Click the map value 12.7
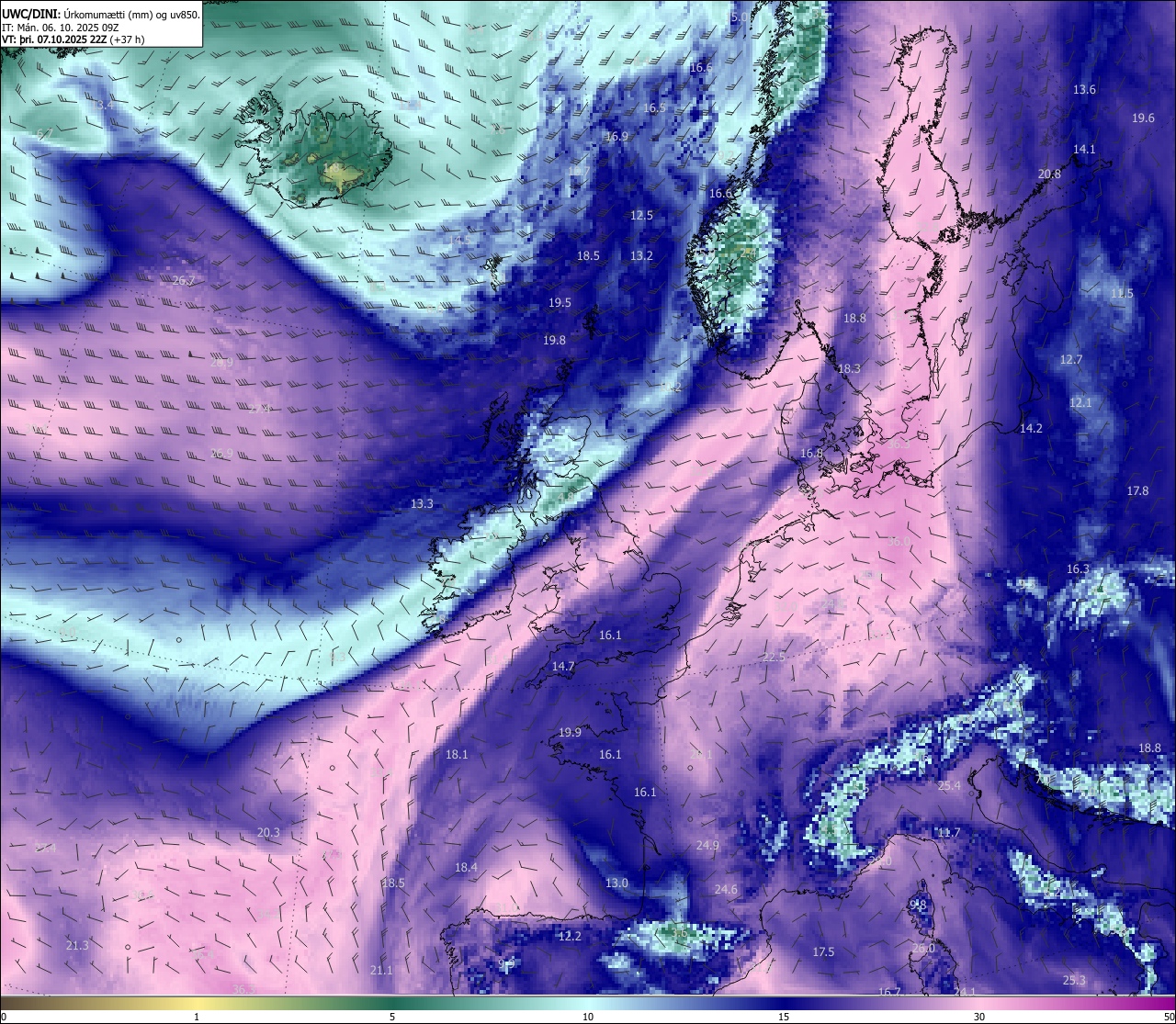1176x1024 pixels. click(x=1070, y=360)
